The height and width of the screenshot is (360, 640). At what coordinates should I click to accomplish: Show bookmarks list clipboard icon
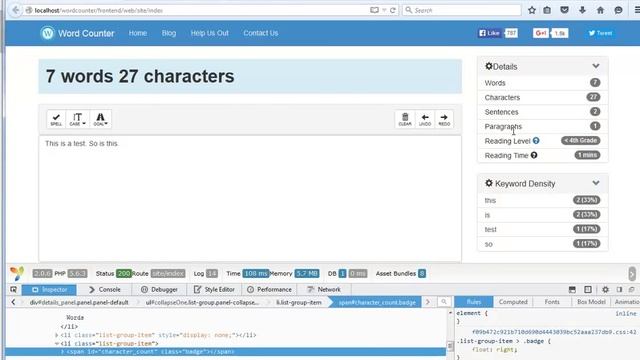pyautogui.click(x=547, y=10)
